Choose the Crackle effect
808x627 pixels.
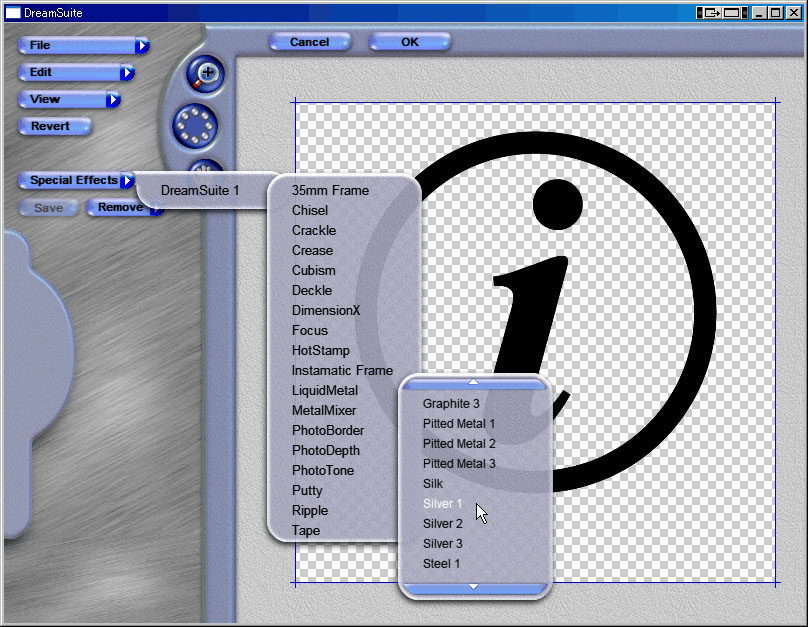tap(314, 231)
